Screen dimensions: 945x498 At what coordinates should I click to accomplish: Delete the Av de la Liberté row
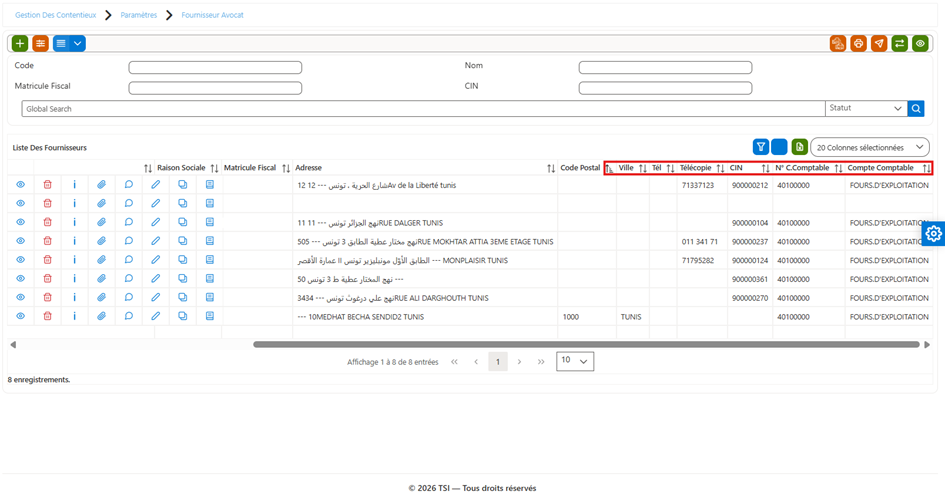click(x=48, y=185)
